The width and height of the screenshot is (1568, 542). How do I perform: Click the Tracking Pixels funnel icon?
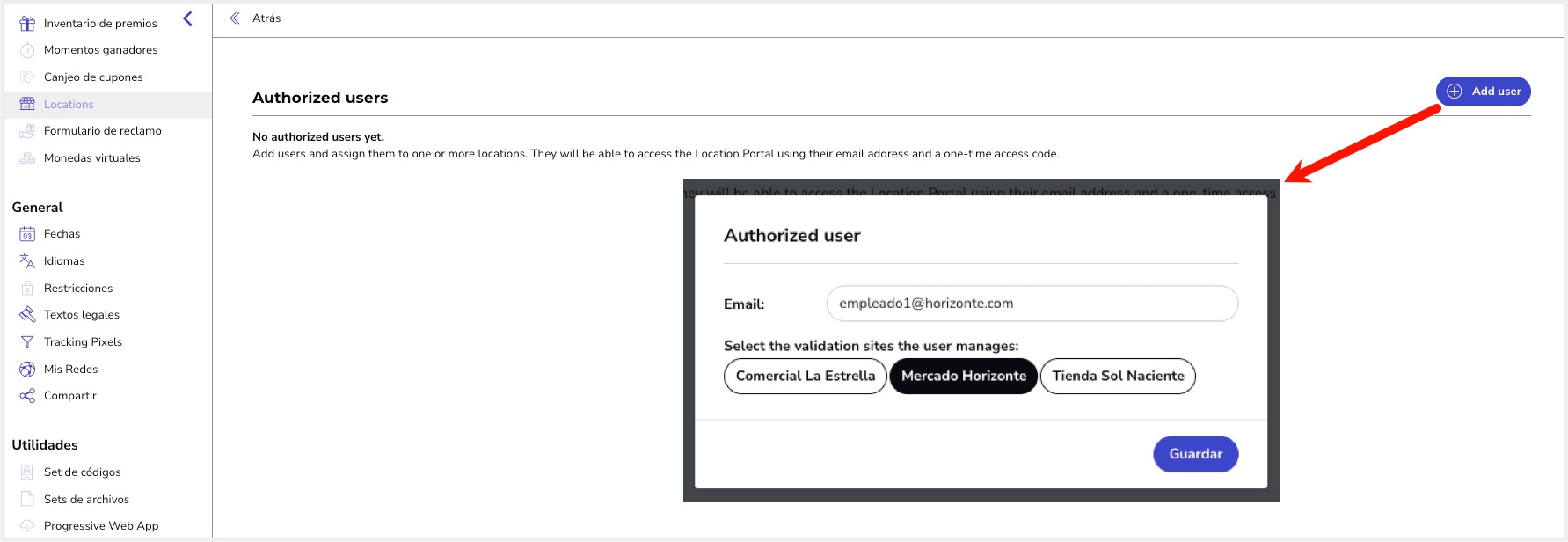[x=27, y=342]
